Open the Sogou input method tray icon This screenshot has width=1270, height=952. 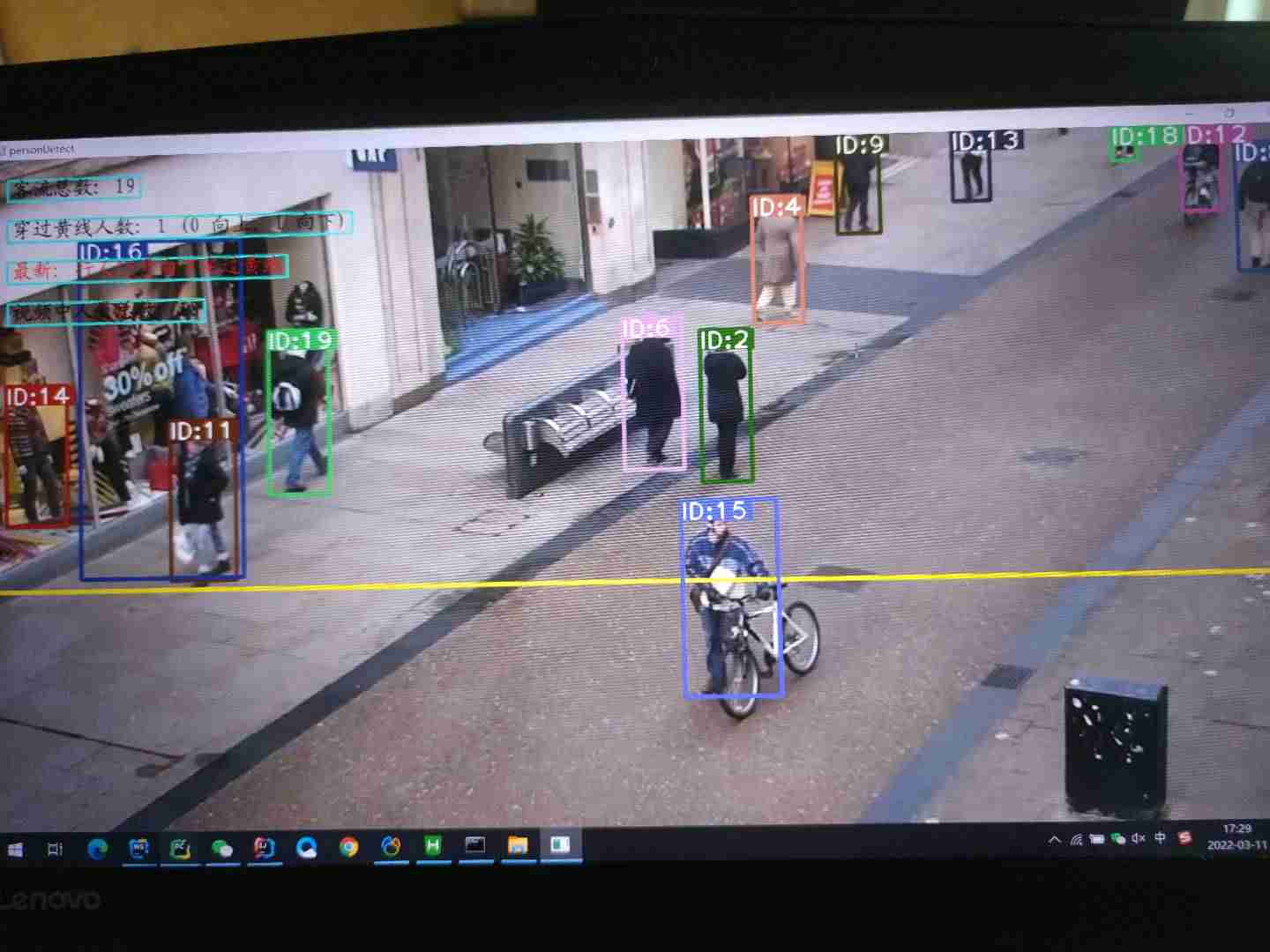point(1184,837)
